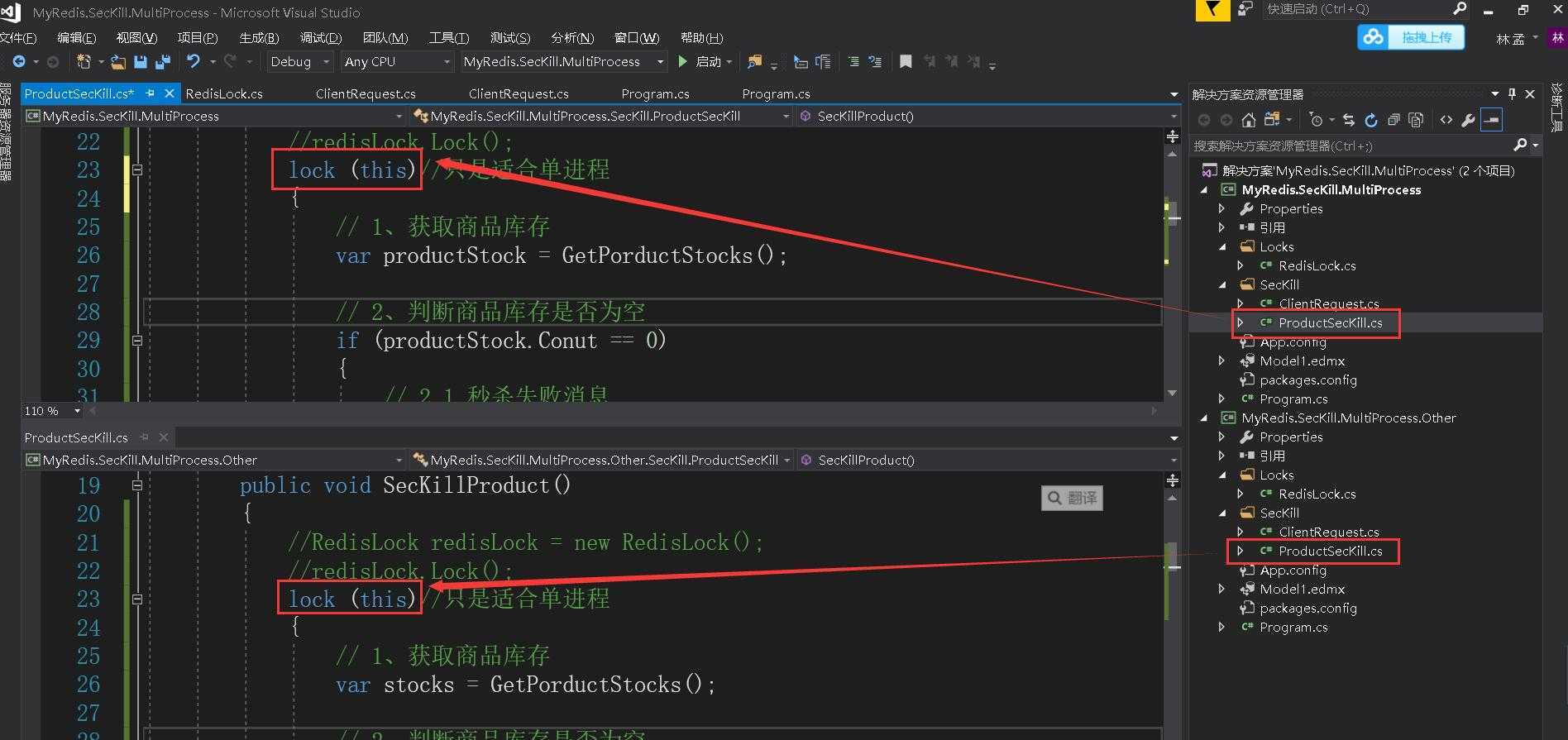Click the navigate backward arrow icon
The image size is (1568, 740).
tap(19, 61)
